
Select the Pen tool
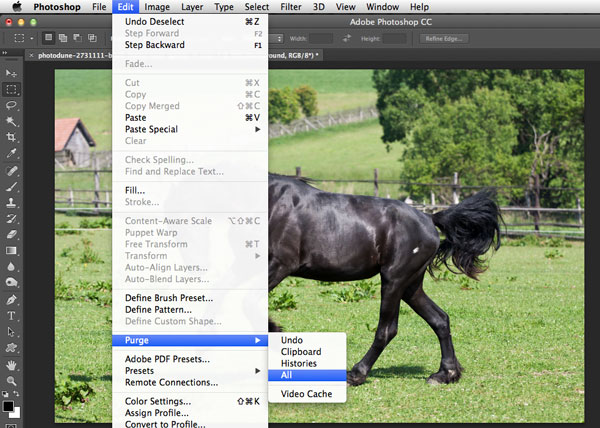pyautogui.click(x=12, y=299)
